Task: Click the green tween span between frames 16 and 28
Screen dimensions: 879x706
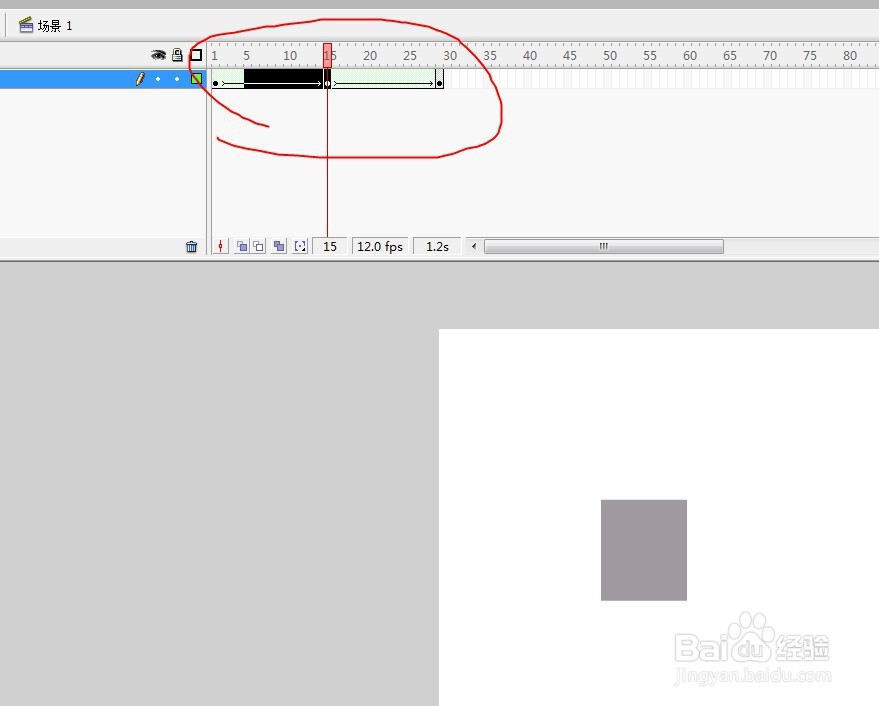Action: (383, 79)
